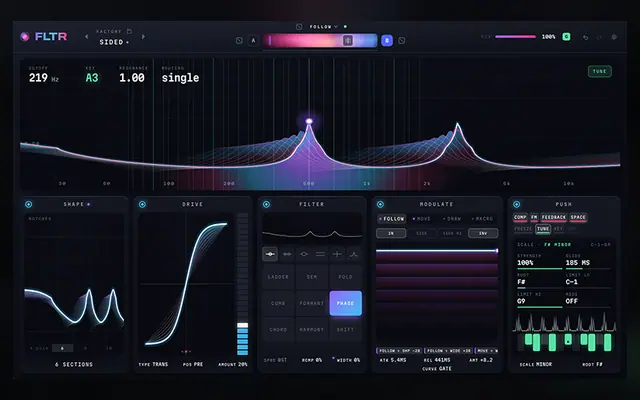Open the SCALE MINOR selector at panel bottom
Screen dimensions: 640x400
pos(536,364)
